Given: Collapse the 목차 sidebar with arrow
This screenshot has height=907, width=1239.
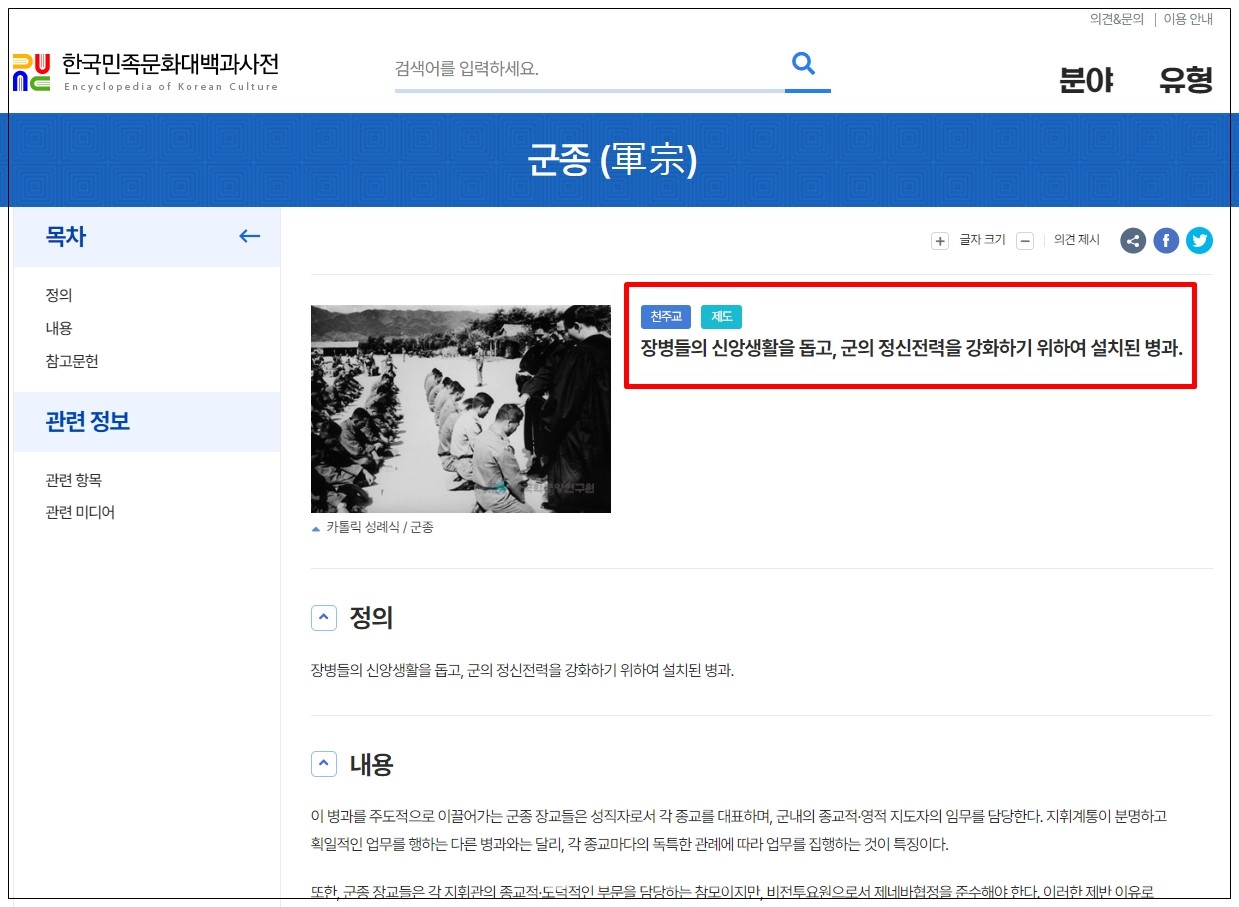Looking at the screenshot, I should (249, 237).
